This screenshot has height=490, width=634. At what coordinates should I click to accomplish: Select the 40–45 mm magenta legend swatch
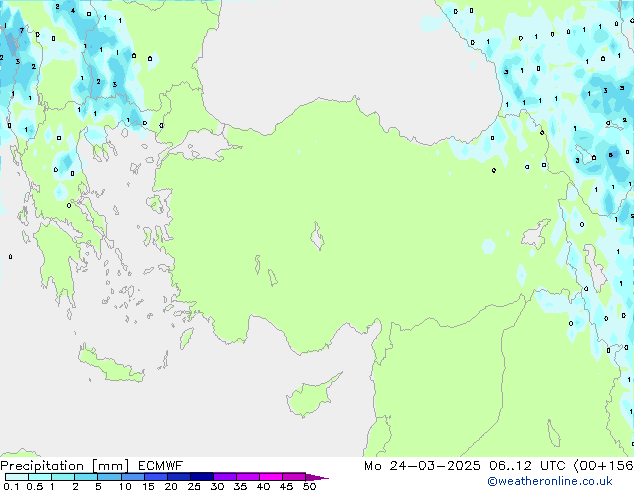[x=271, y=477]
